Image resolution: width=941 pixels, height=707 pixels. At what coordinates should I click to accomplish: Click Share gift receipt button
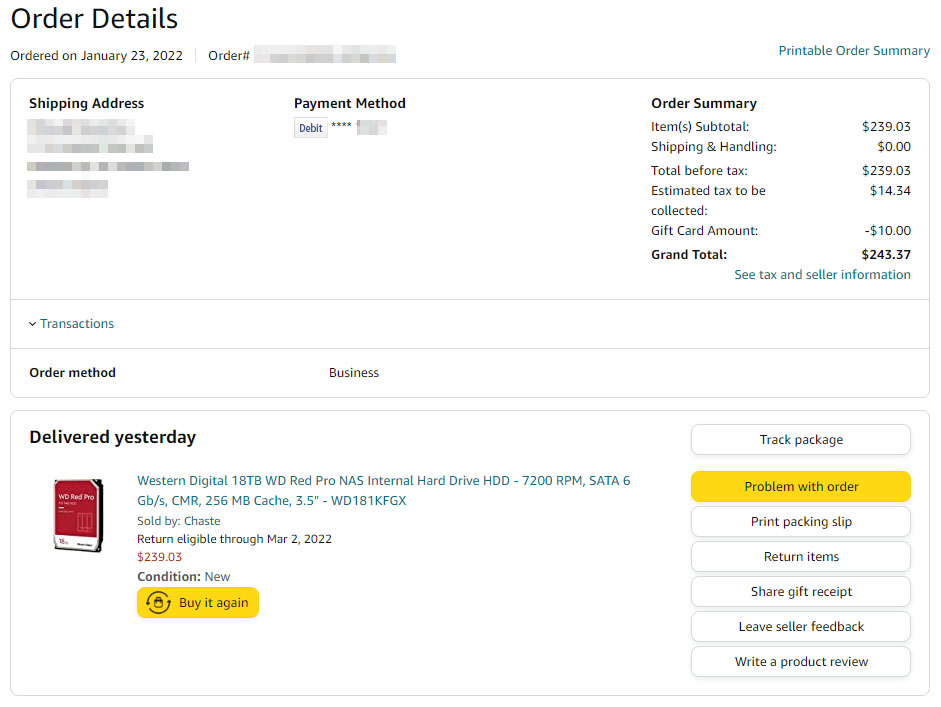(801, 592)
